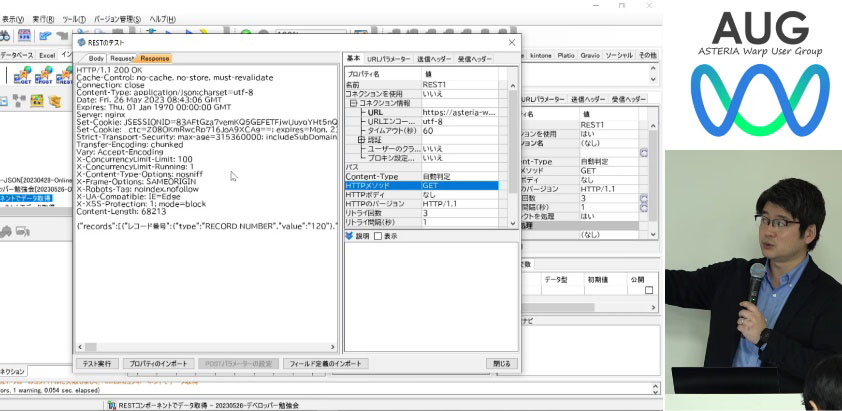Click the テスト実行 button
This screenshot has width=842, height=411.
tap(97, 364)
